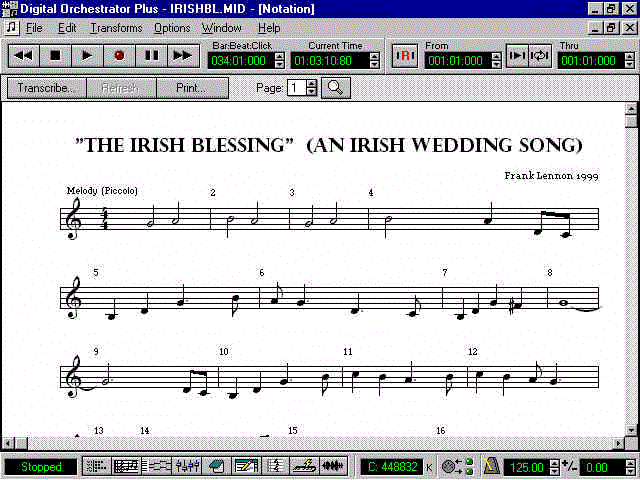Click the application icon in the title bar
Image resolution: width=640 pixels, height=480 pixels.
coord(10,9)
